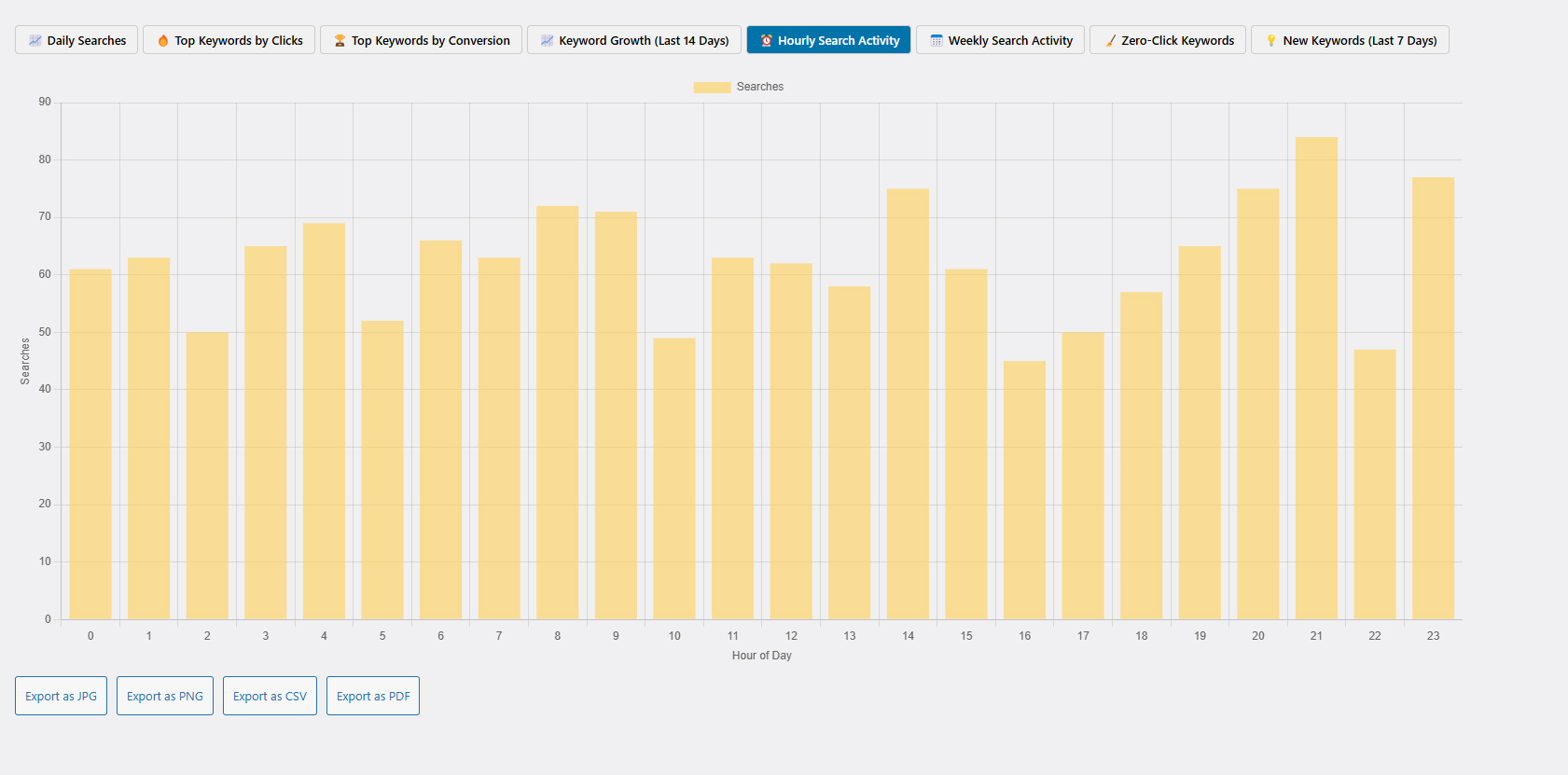Click the shortest bar at hour 16
Viewport: 1568px width, 775px height.
[1024, 490]
